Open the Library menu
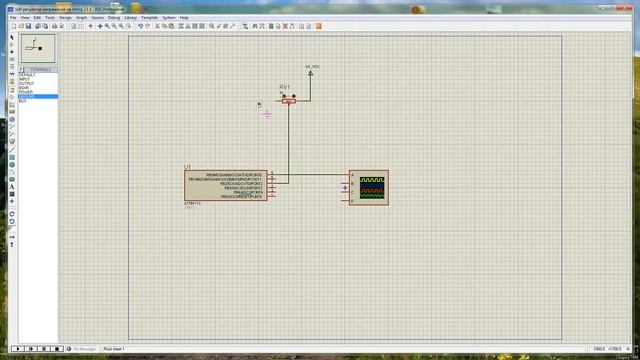Image resolution: width=640 pixels, height=360 pixels. (130, 18)
